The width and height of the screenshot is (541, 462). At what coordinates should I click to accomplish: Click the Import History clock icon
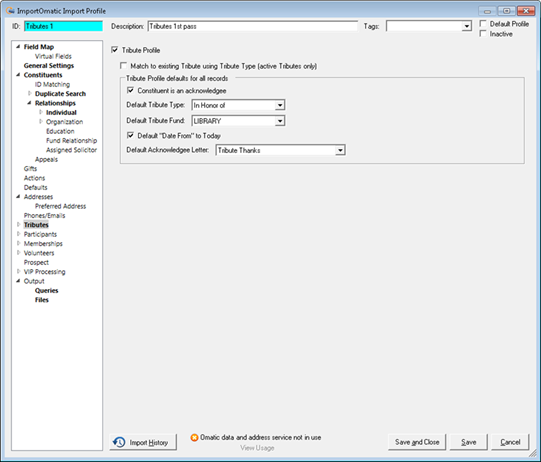click(119, 442)
